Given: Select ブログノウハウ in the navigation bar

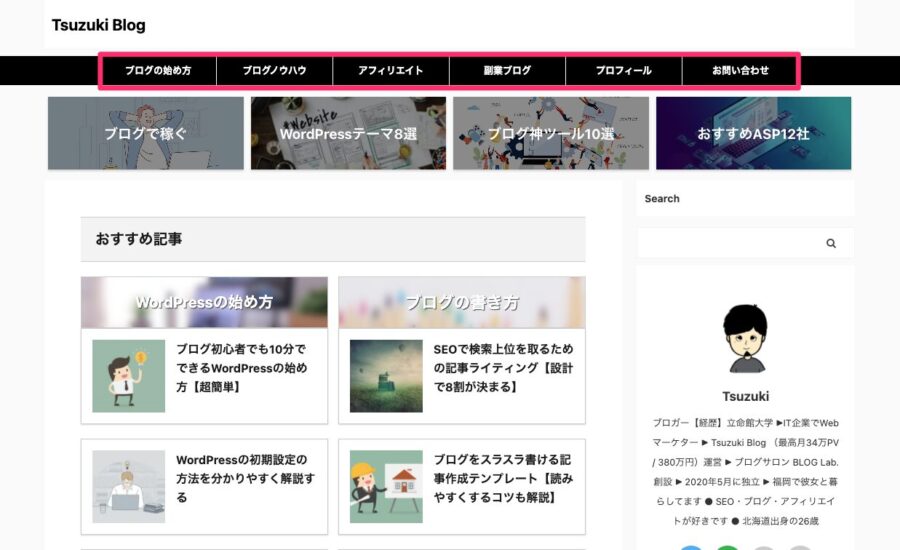Looking at the screenshot, I should pos(274,71).
